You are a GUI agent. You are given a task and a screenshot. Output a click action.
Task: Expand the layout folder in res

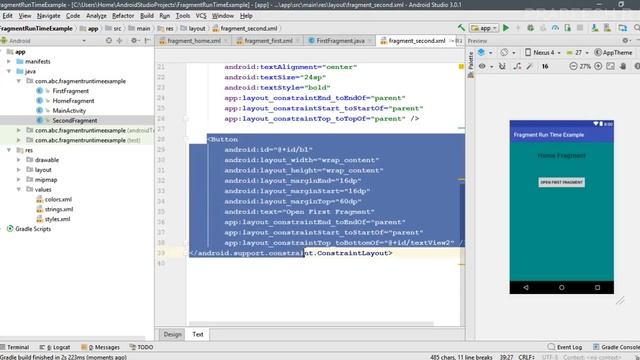click(x=19, y=169)
